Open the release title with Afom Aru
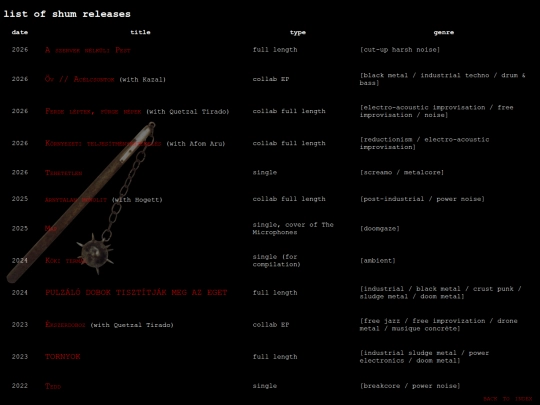This screenshot has height=405, width=540. (103, 143)
